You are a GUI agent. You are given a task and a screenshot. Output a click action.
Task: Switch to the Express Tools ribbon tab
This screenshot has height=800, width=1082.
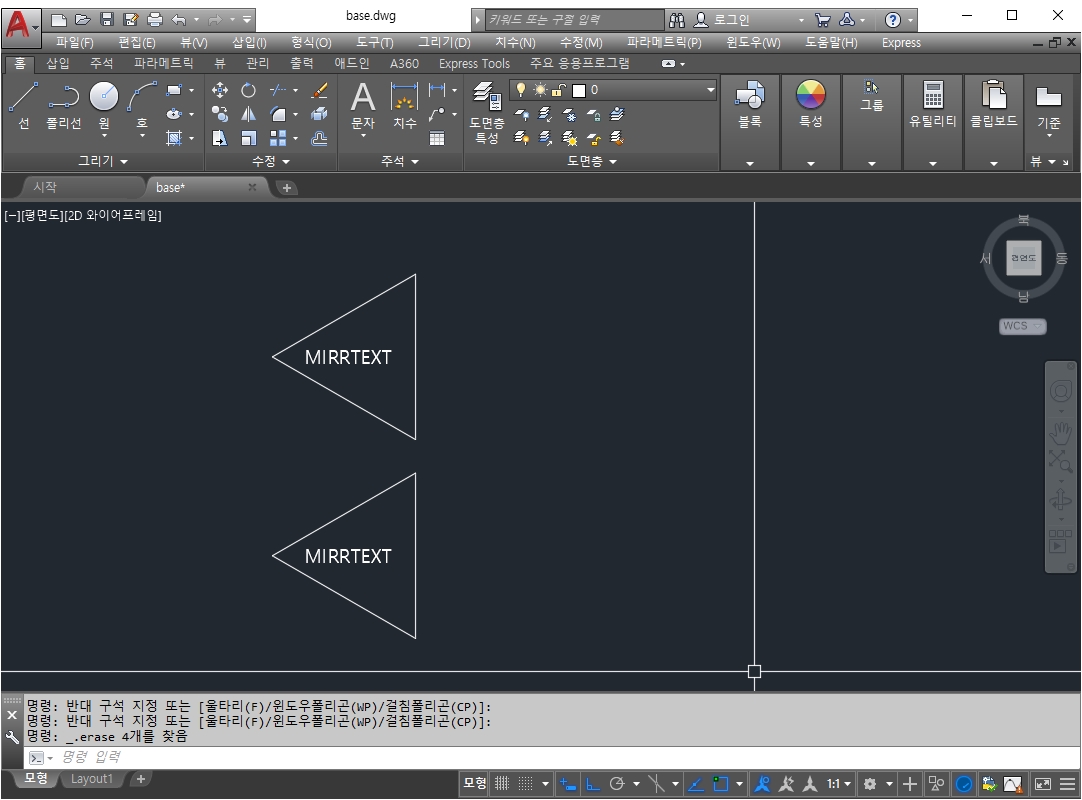click(x=474, y=63)
